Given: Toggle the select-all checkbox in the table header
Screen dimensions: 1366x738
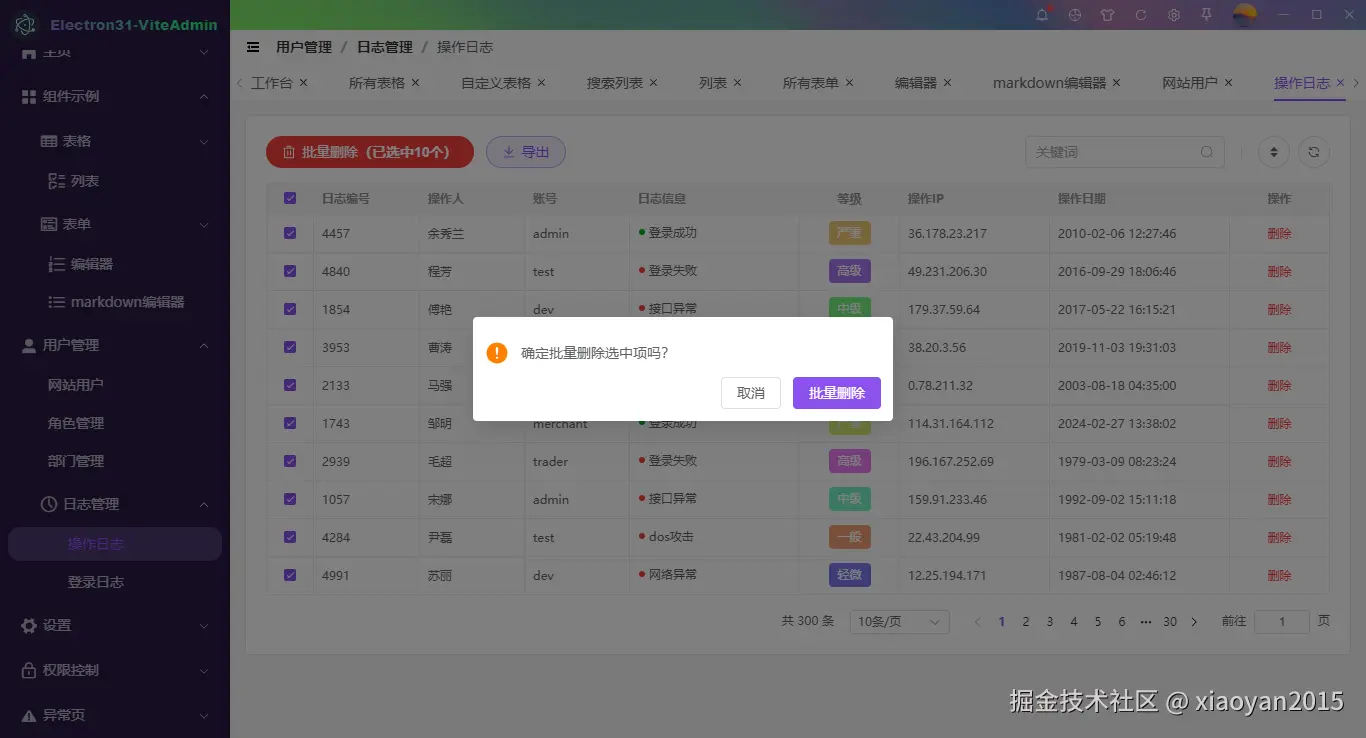Looking at the screenshot, I should click(290, 198).
